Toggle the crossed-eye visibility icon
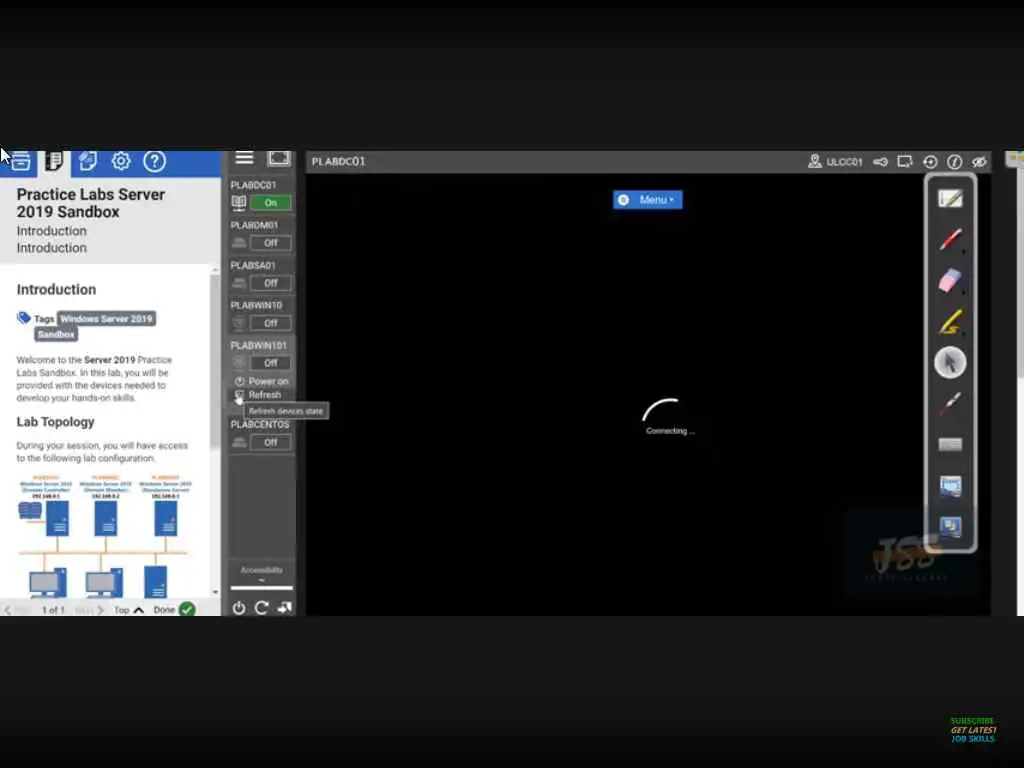 click(x=979, y=161)
